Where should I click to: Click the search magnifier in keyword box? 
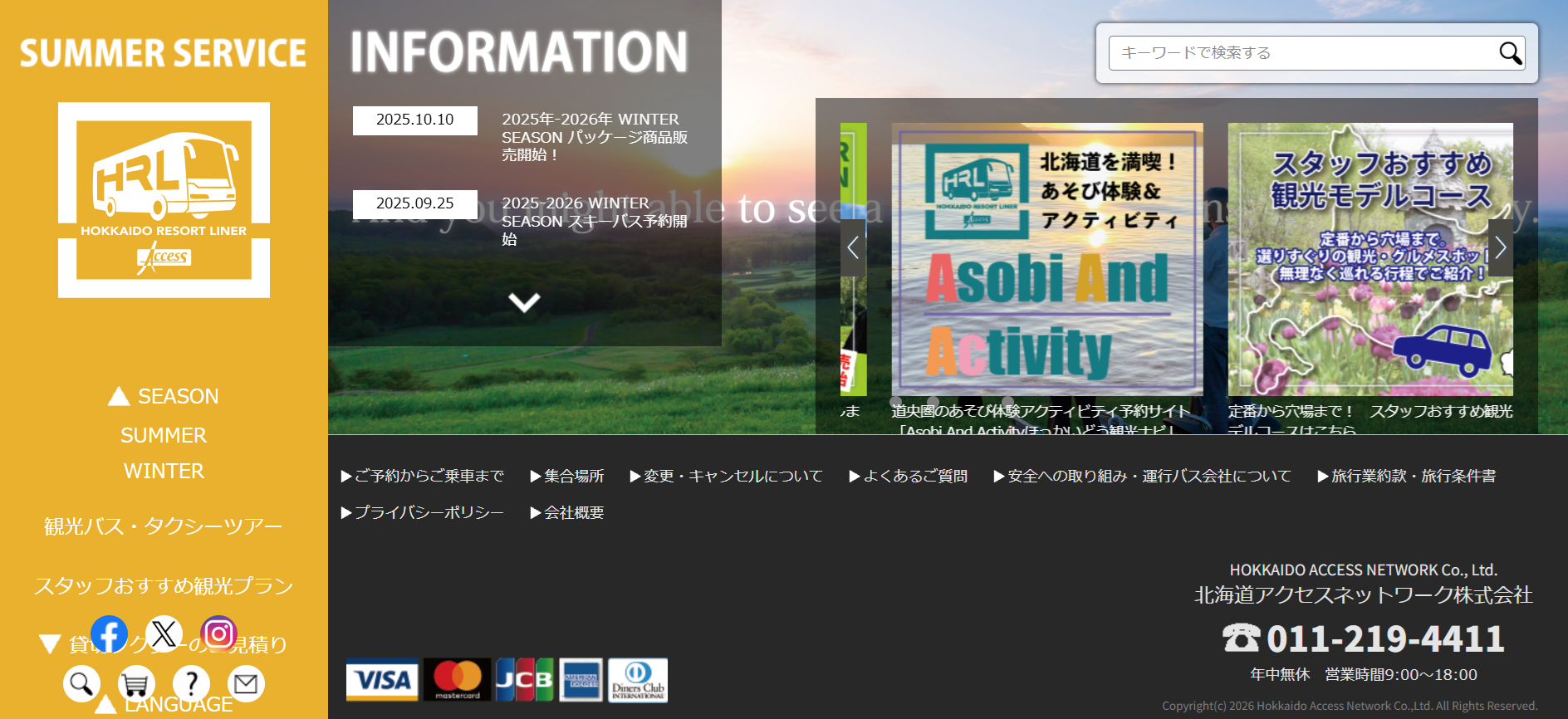pyautogui.click(x=1509, y=53)
